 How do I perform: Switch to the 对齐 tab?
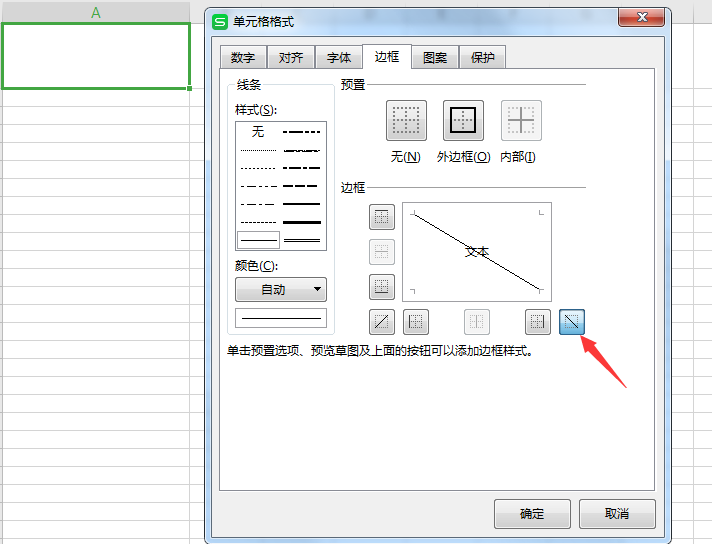[291, 57]
